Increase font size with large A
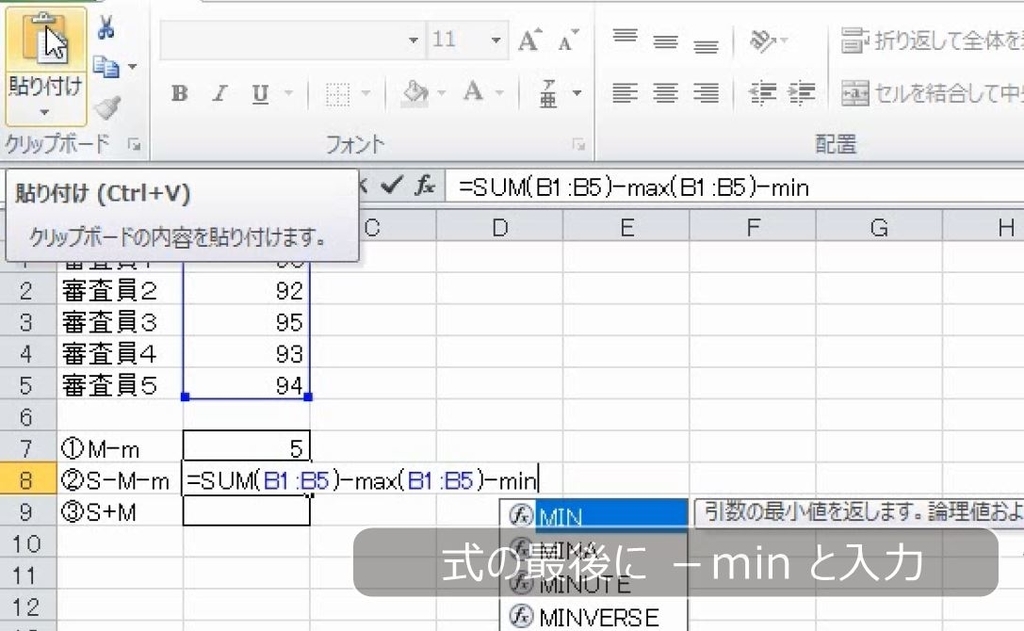The width and height of the screenshot is (1024, 631). [x=530, y=40]
